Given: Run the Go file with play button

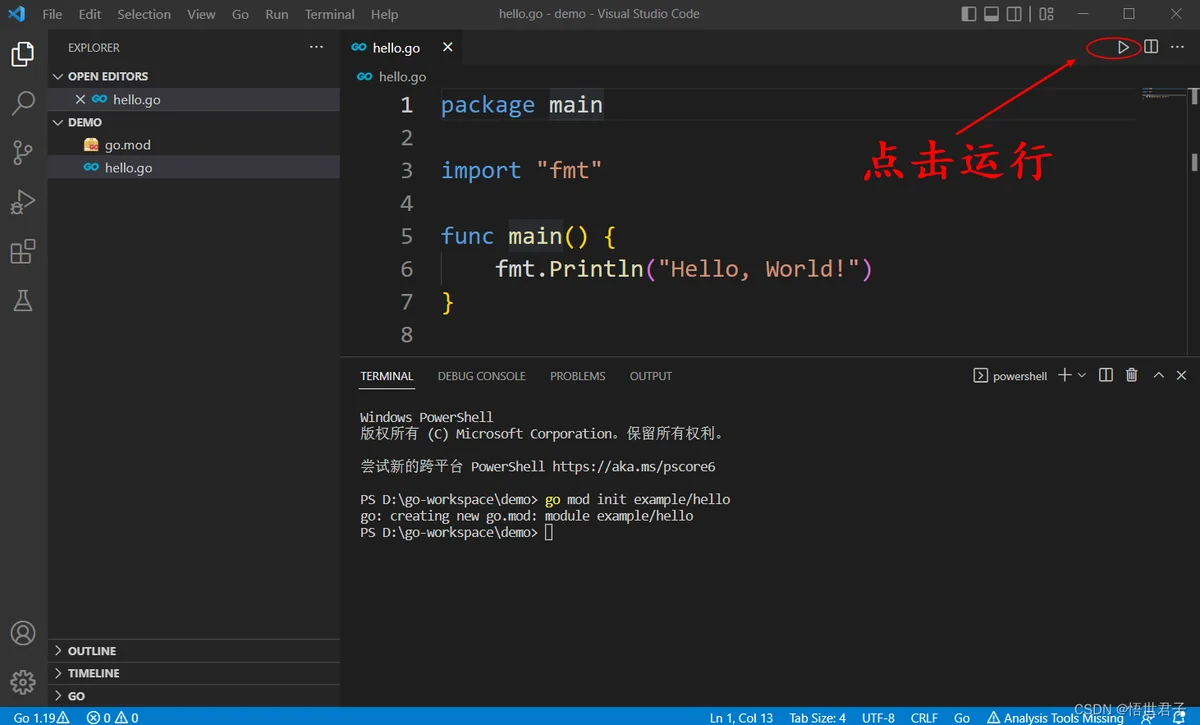Looking at the screenshot, I should pyautogui.click(x=1123, y=47).
